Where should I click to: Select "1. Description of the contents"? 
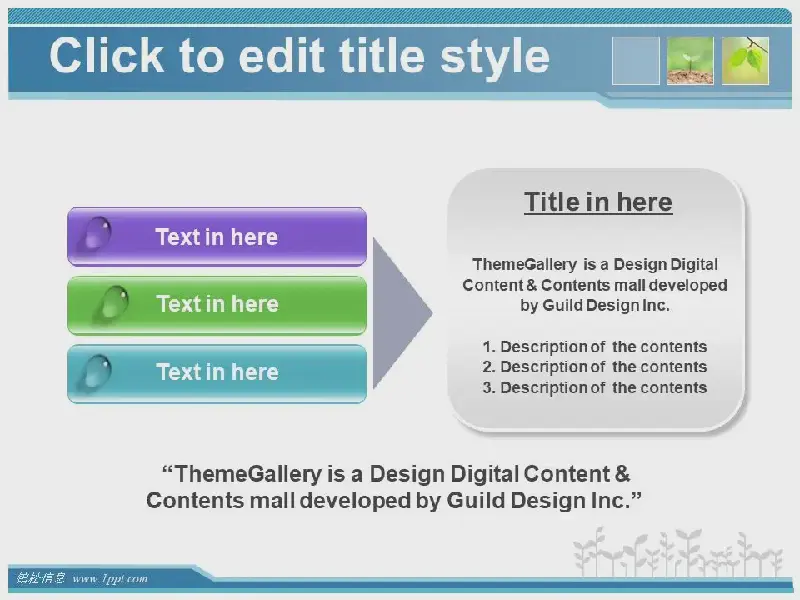594,347
